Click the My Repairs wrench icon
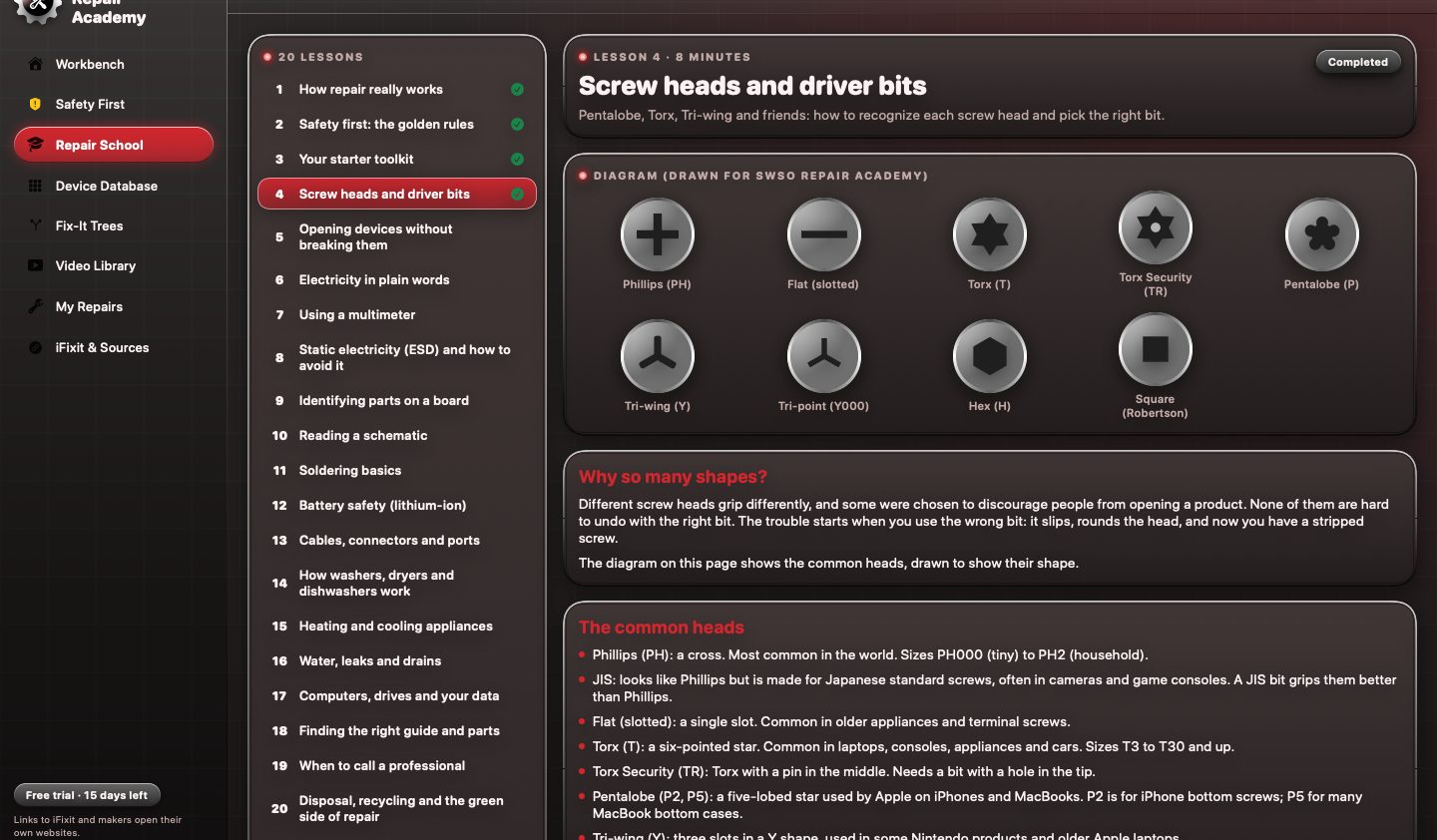The width and height of the screenshot is (1437, 840). pyautogui.click(x=35, y=306)
